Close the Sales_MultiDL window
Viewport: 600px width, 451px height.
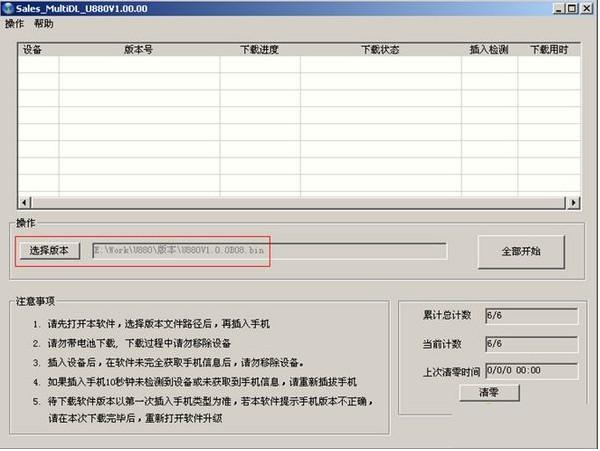click(x=586, y=8)
